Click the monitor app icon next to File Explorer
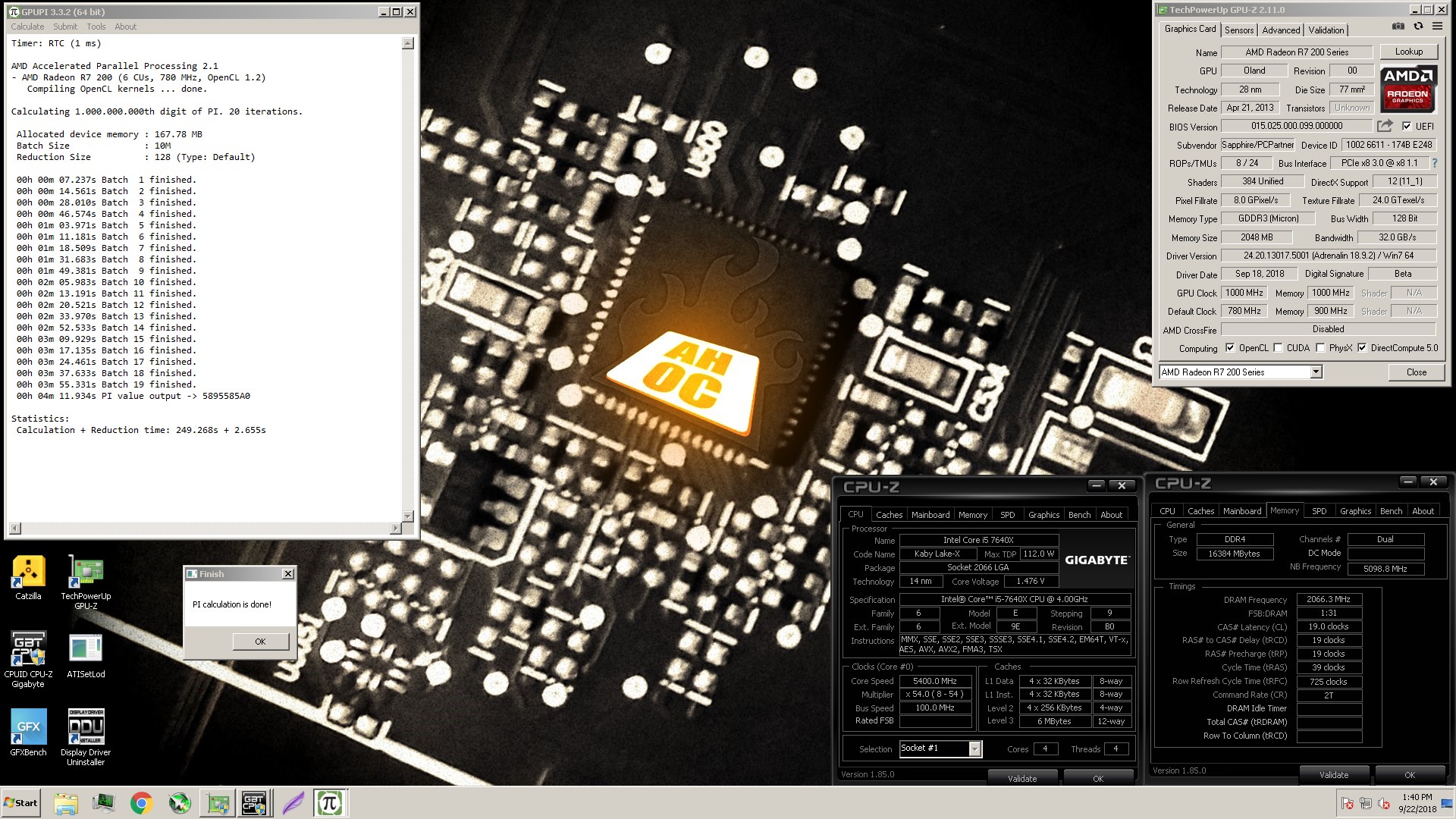The image size is (1456, 819). (104, 803)
